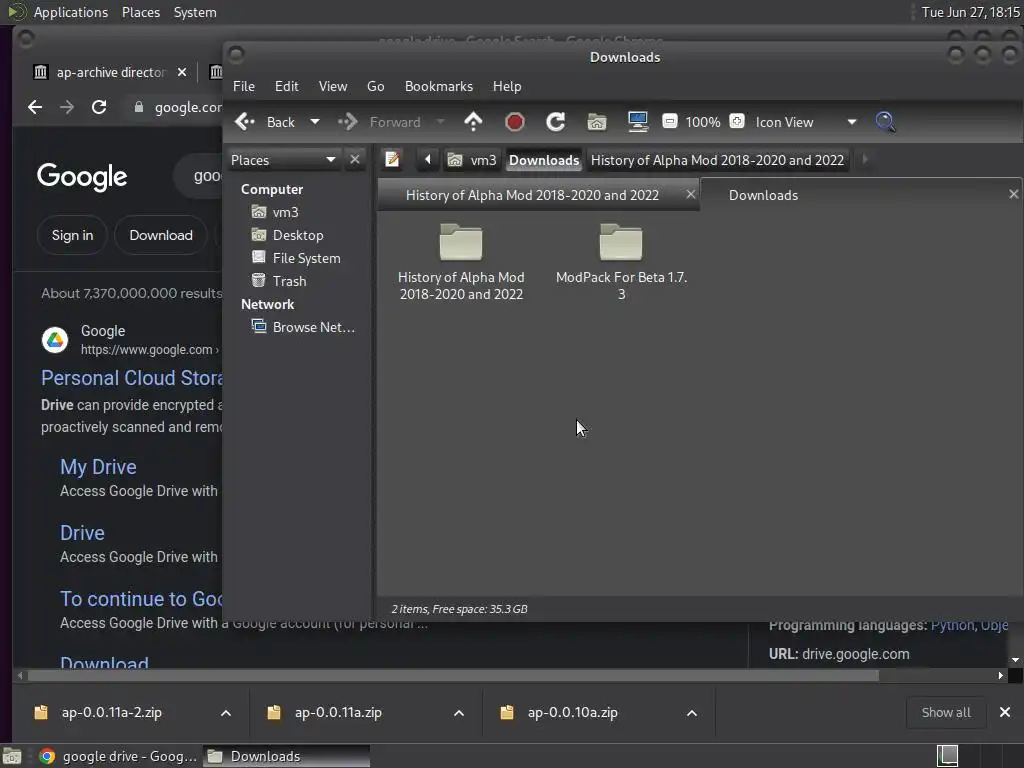The image size is (1024, 768).
Task: Close the Downloads file manager tab
Action: coord(1014,194)
